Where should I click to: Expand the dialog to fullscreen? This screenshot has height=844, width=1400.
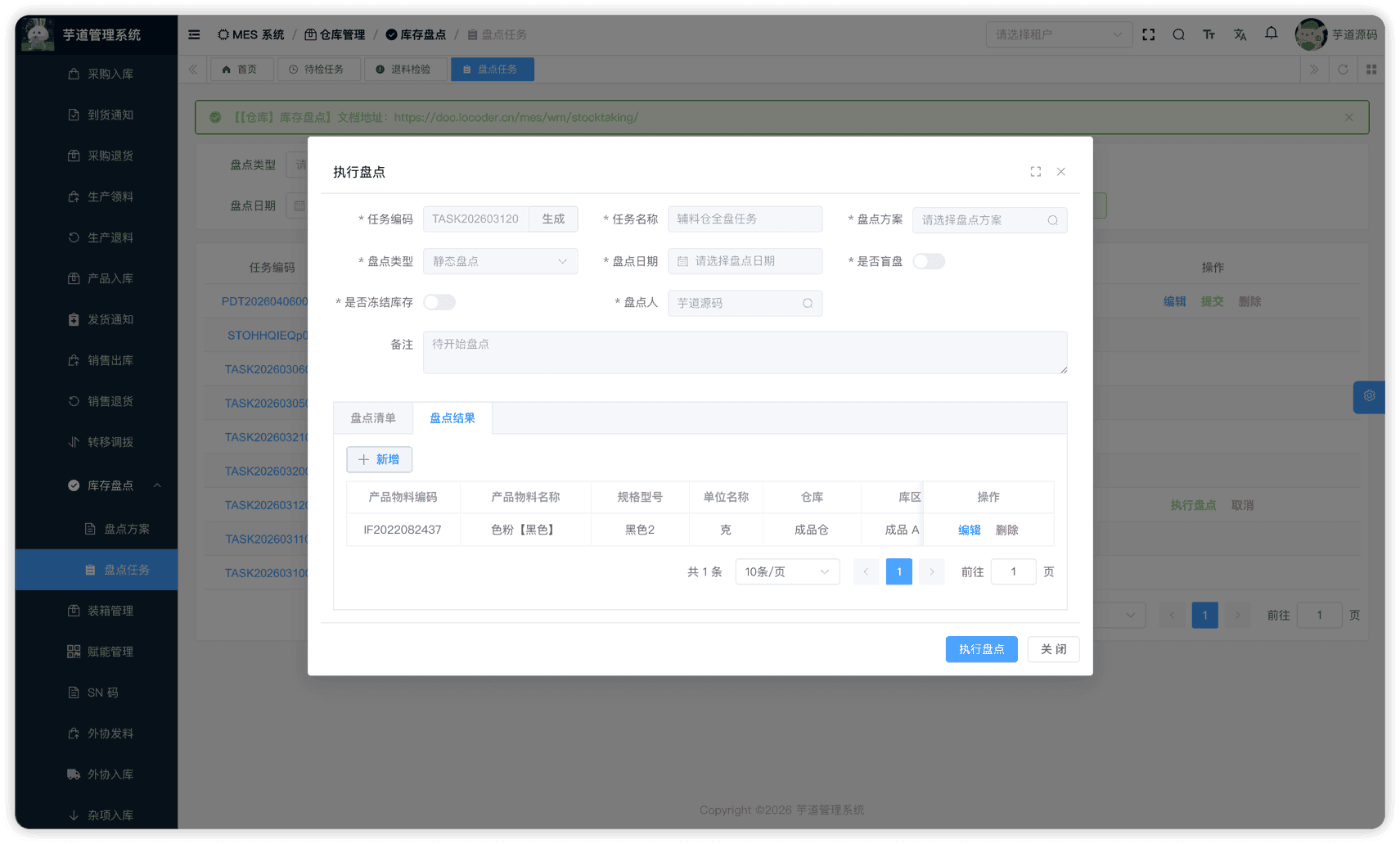pyautogui.click(x=1035, y=172)
